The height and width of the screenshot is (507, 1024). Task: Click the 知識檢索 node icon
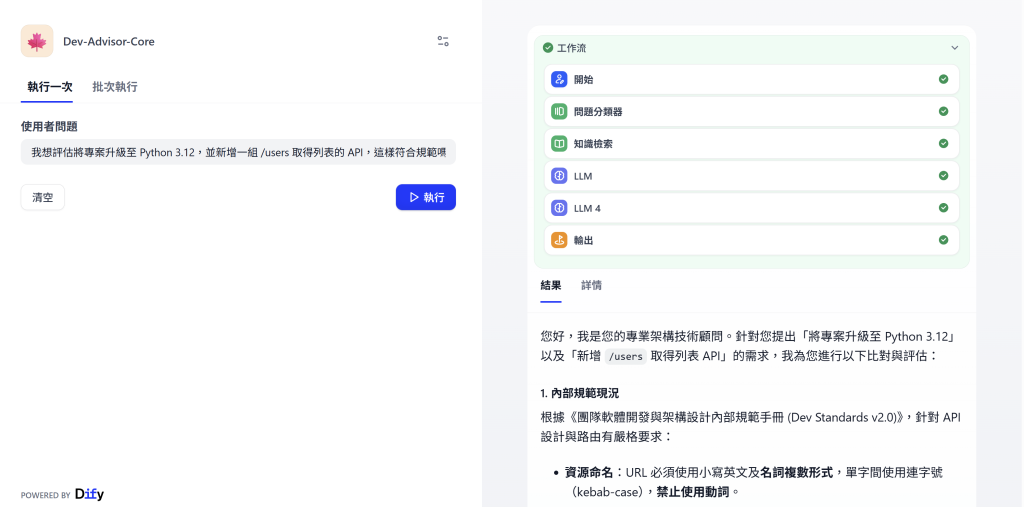coord(559,144)
